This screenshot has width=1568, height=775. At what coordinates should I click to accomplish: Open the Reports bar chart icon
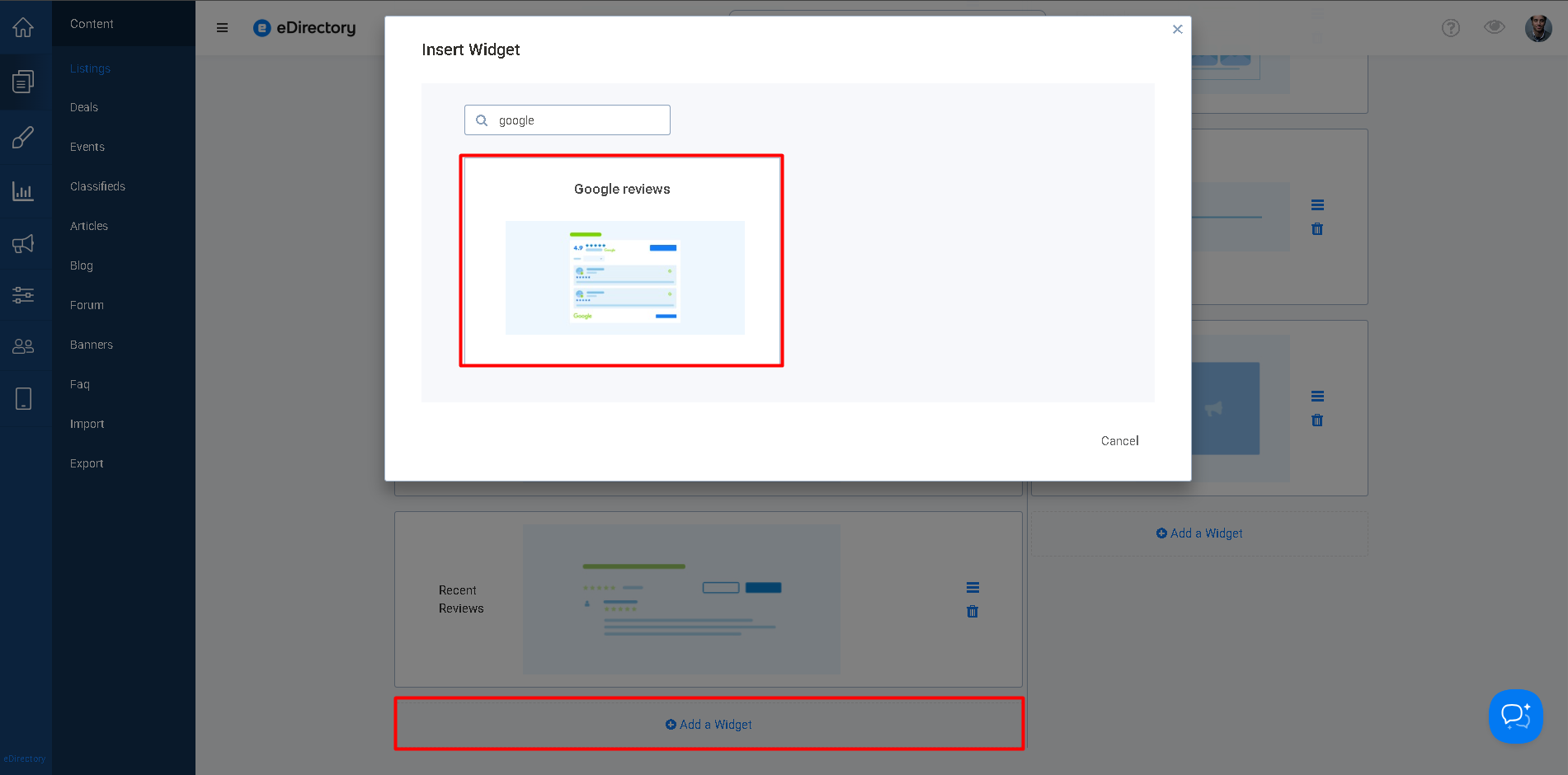click(23, 191)
